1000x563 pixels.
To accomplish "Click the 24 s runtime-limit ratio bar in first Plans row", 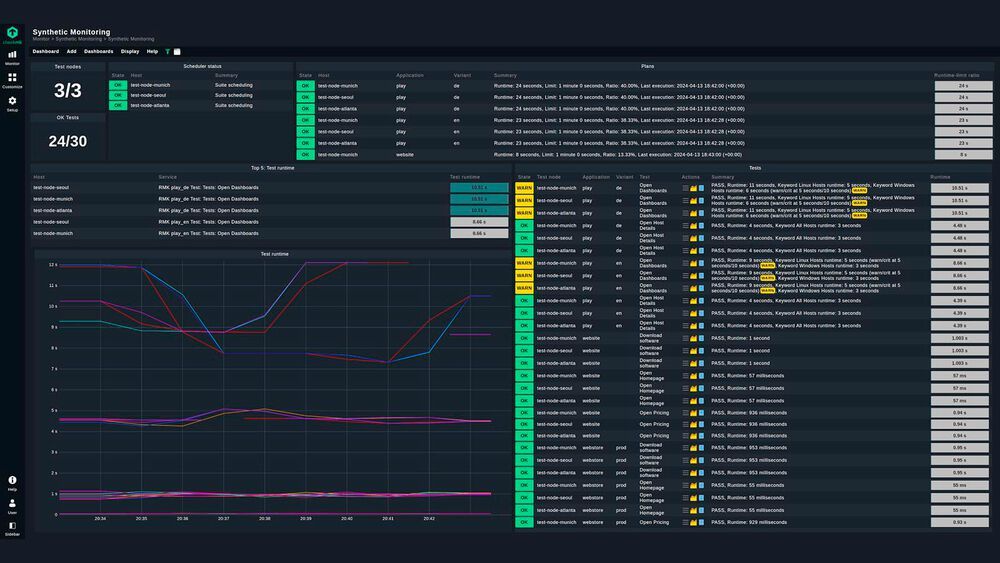I will (963, 86).
